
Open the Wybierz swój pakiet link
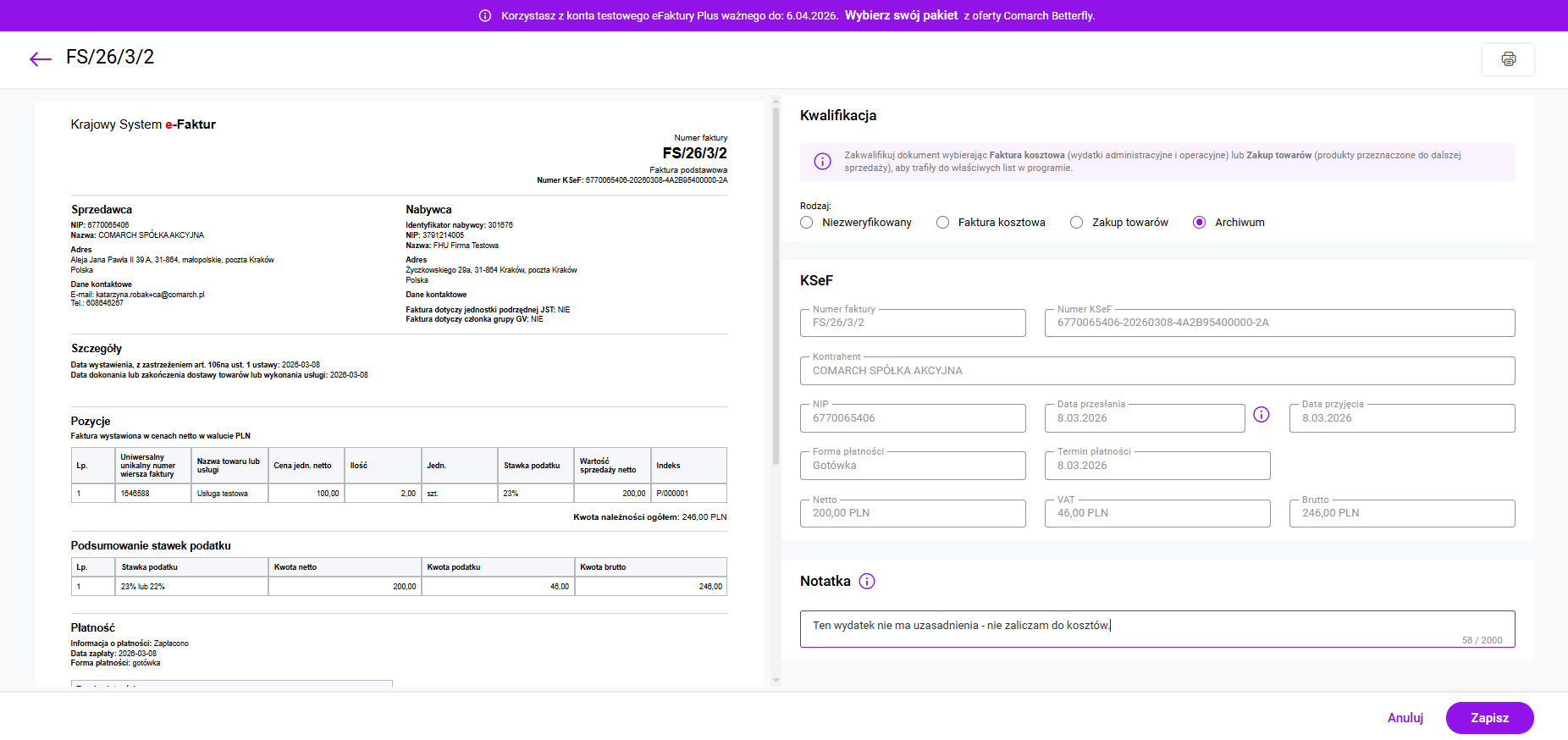click(901, 15)
